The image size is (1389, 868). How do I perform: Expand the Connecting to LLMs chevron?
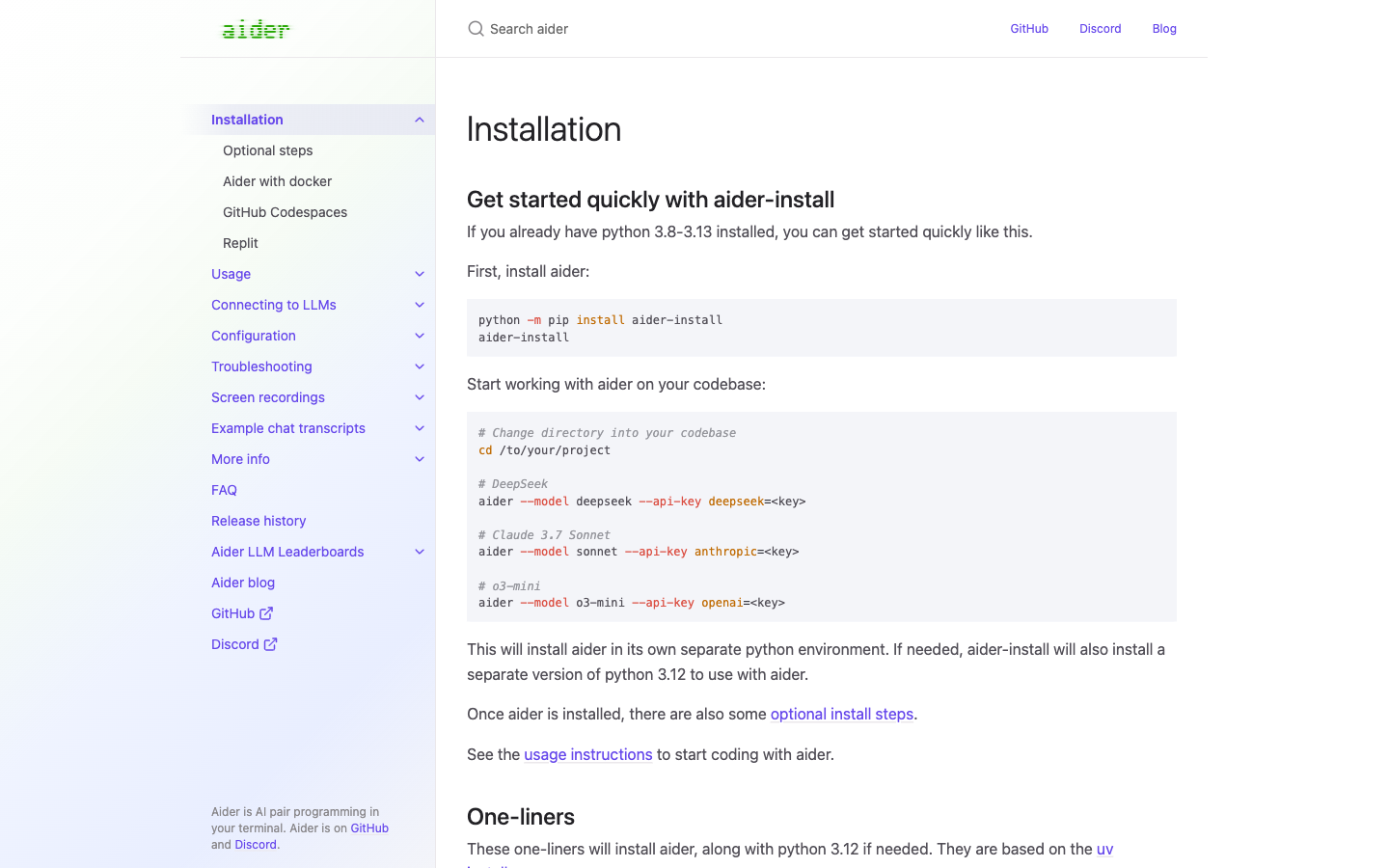pos(420,305)
